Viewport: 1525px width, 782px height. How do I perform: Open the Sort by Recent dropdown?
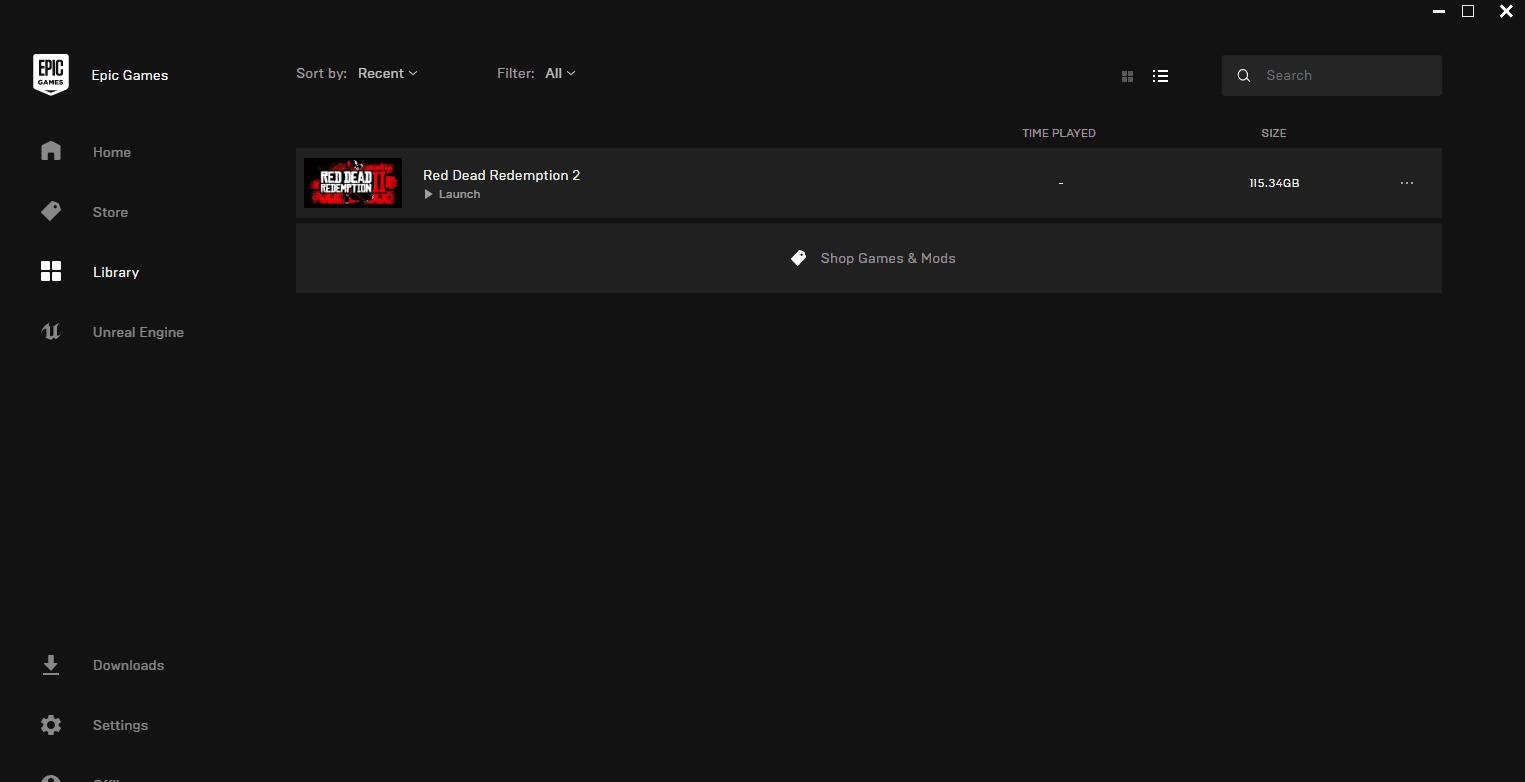[x=388, y=73]
